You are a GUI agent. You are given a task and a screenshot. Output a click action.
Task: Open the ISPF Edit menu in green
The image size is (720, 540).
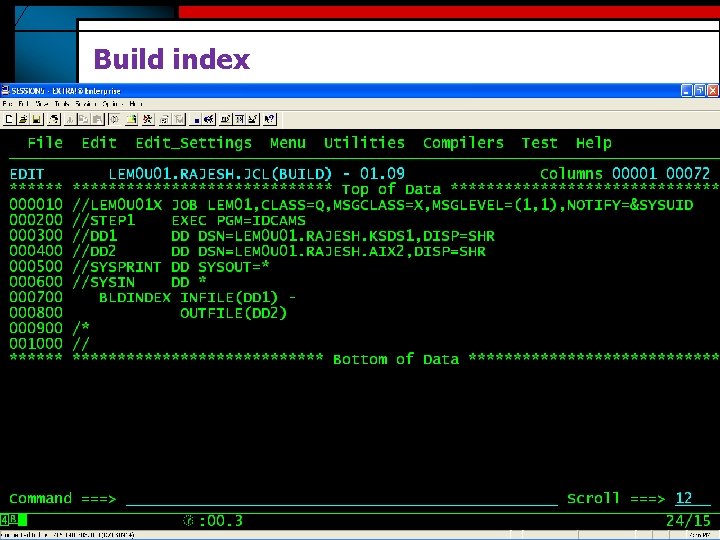pyautogui.click(x=99, y=143)
